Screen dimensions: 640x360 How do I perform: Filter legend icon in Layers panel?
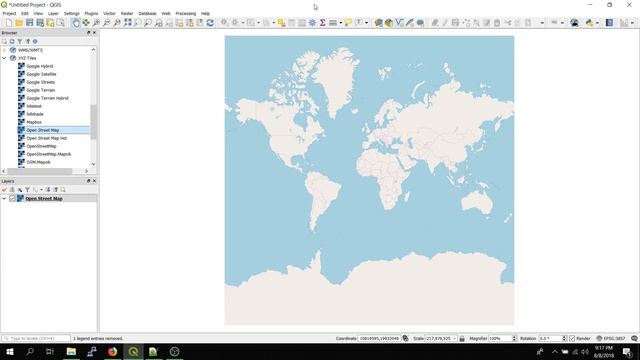[x=27, y=190]
